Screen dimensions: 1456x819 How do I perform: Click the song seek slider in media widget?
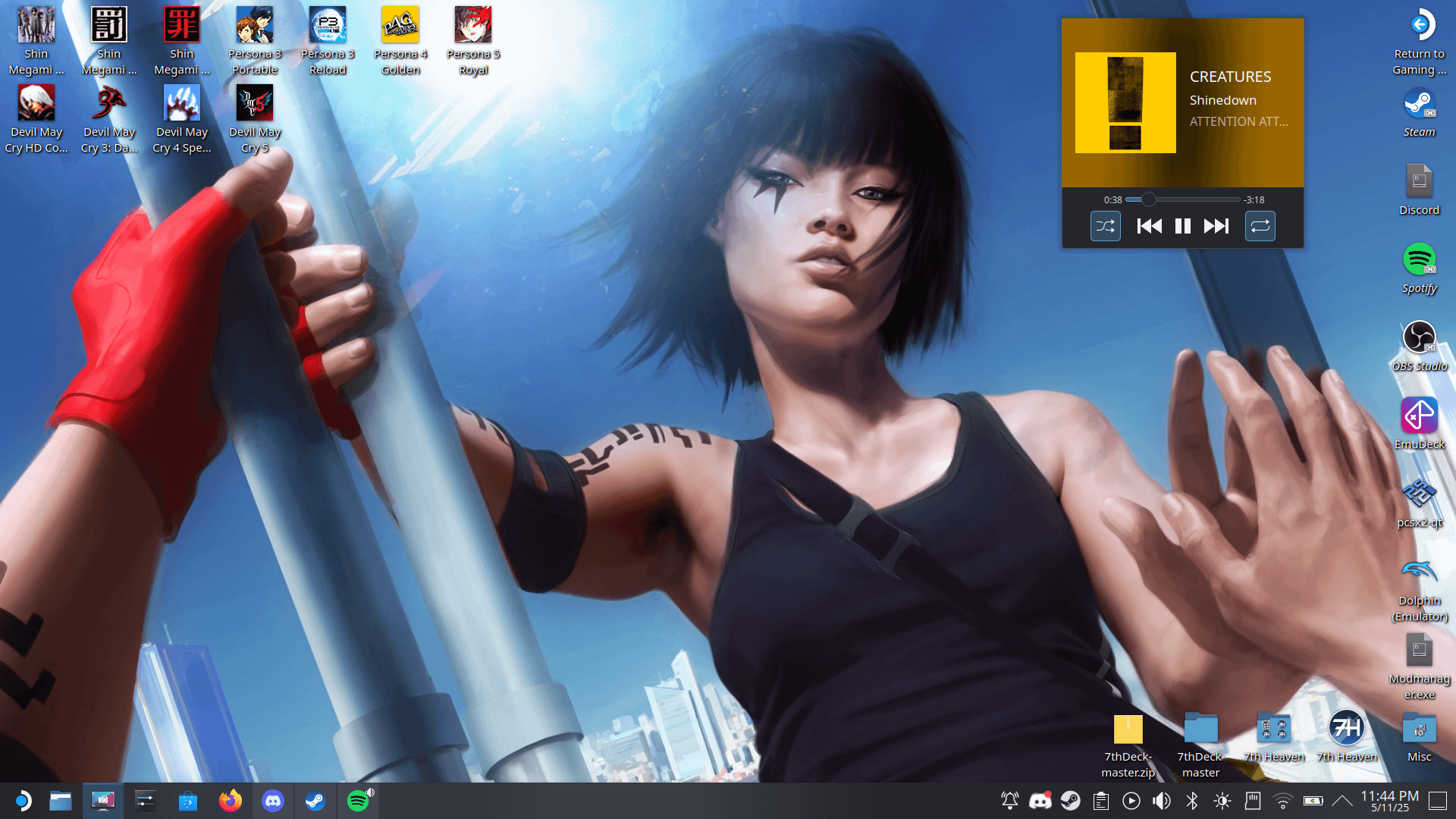1183,199
